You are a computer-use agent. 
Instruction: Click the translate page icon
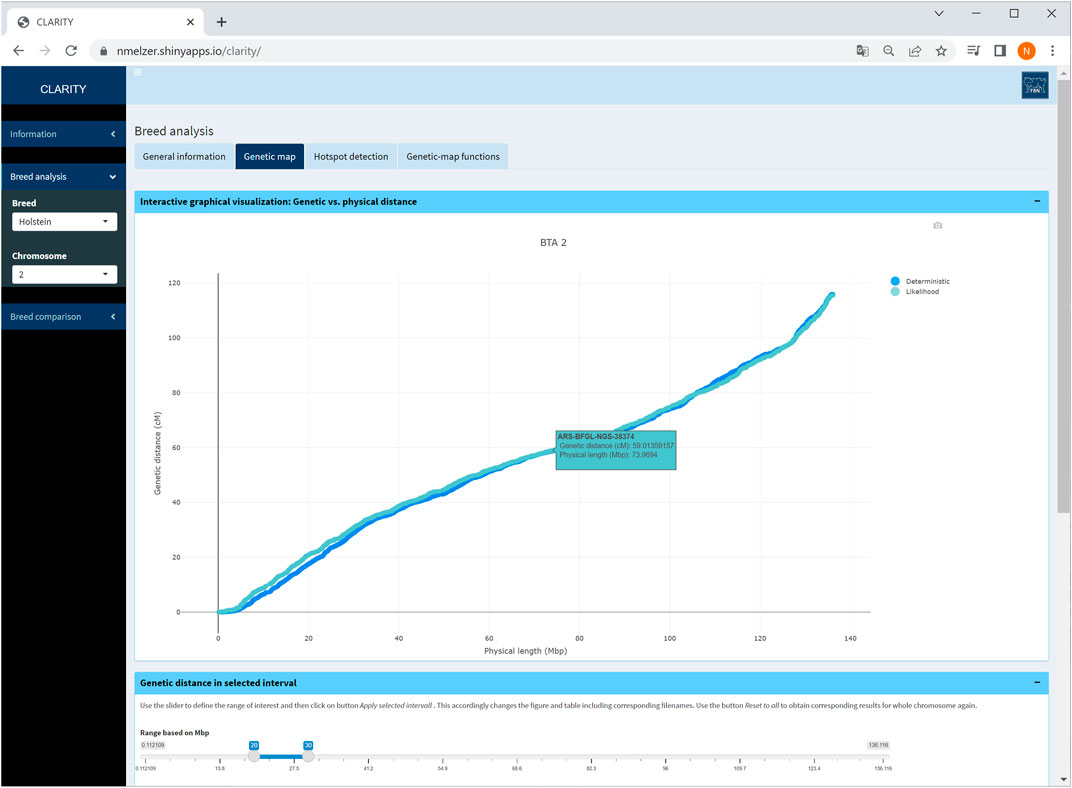tap(862, 51)
